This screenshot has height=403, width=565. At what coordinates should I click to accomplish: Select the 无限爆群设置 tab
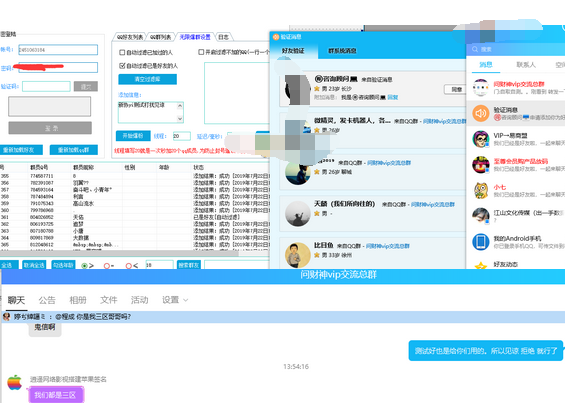pyautogui.click(x=195, y=37)
